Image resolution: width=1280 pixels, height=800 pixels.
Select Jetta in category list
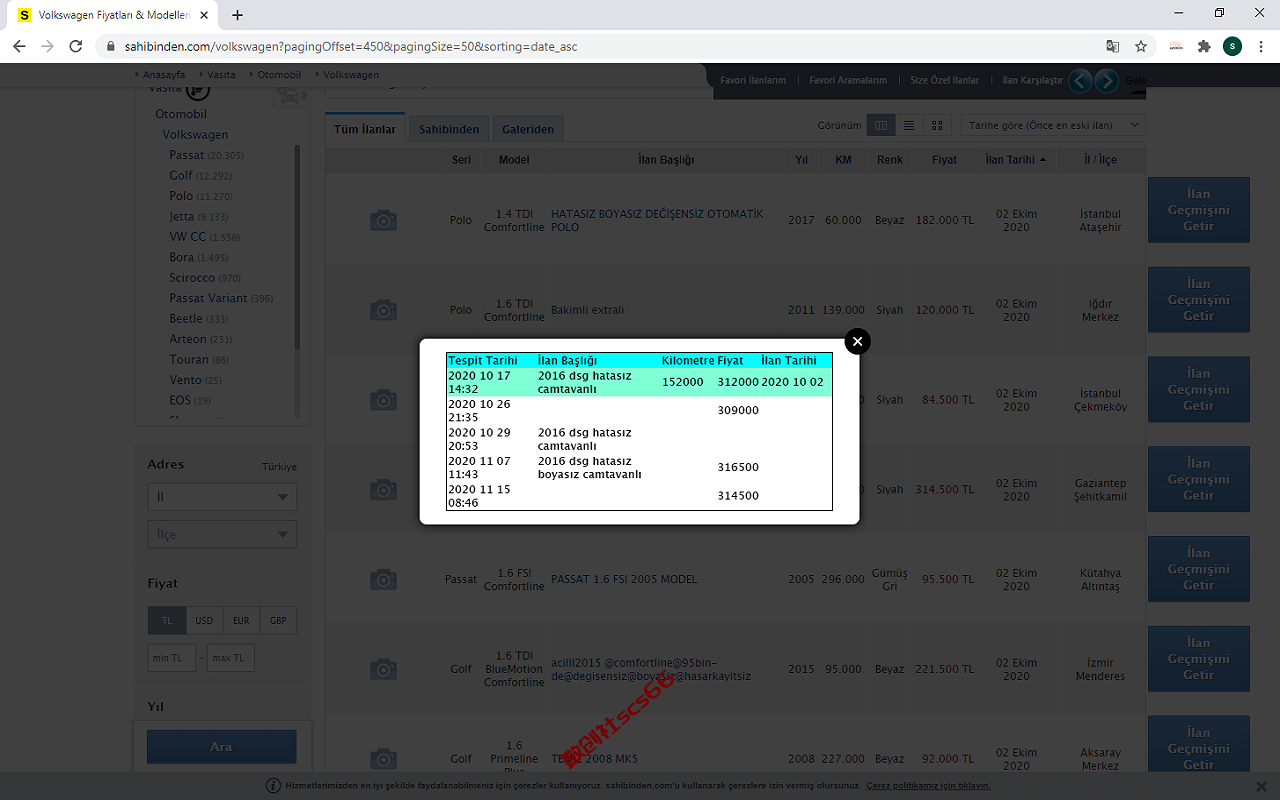[182, 216]
